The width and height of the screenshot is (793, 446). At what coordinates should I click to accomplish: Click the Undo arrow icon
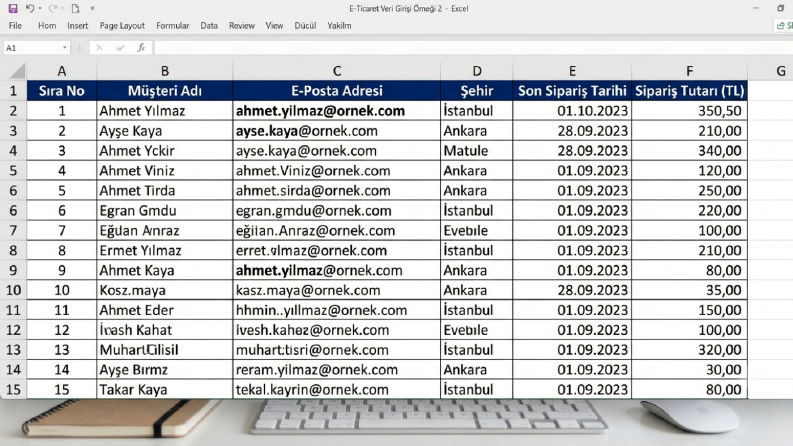pos(30,9)
